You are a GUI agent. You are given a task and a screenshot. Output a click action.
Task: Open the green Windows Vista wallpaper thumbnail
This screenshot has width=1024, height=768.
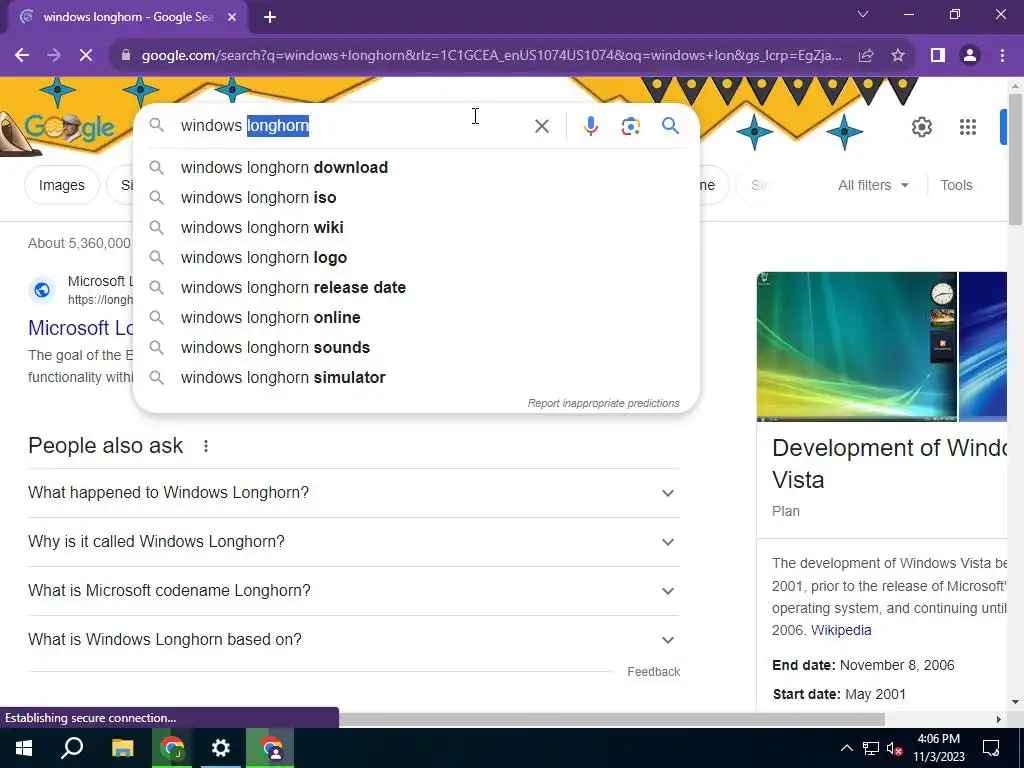[x=856, y=347]
